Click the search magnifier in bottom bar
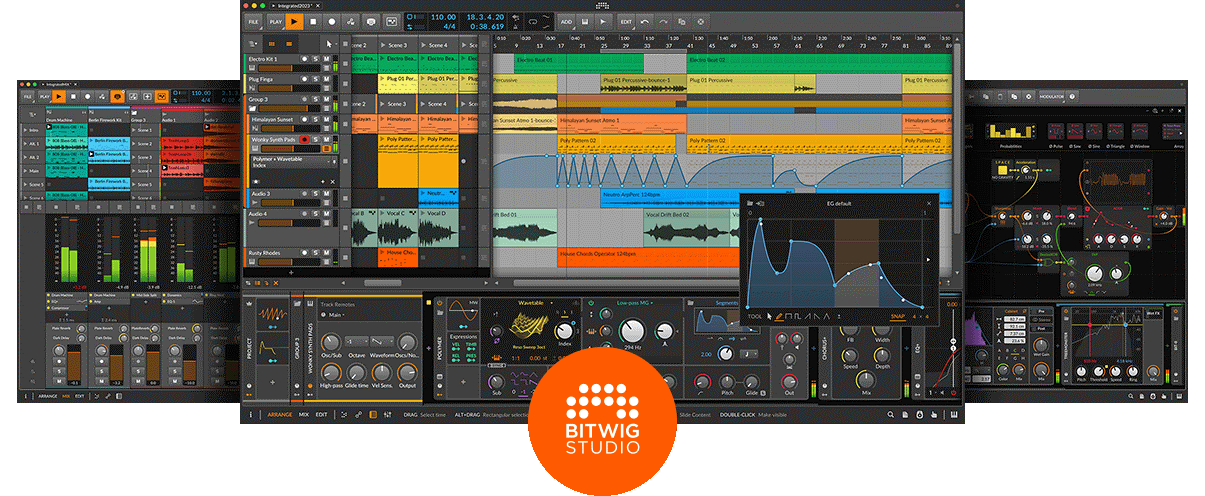The width and height of the screenshot is (1205, 496). point(890,415)
